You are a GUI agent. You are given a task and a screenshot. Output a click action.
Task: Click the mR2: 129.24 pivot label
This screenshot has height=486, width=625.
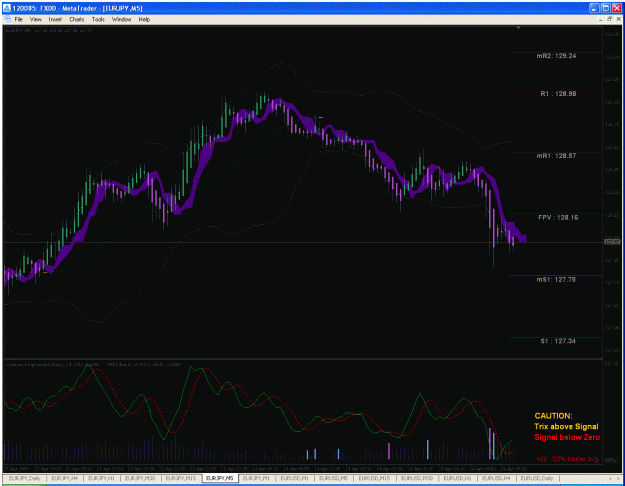coord(556,56)
